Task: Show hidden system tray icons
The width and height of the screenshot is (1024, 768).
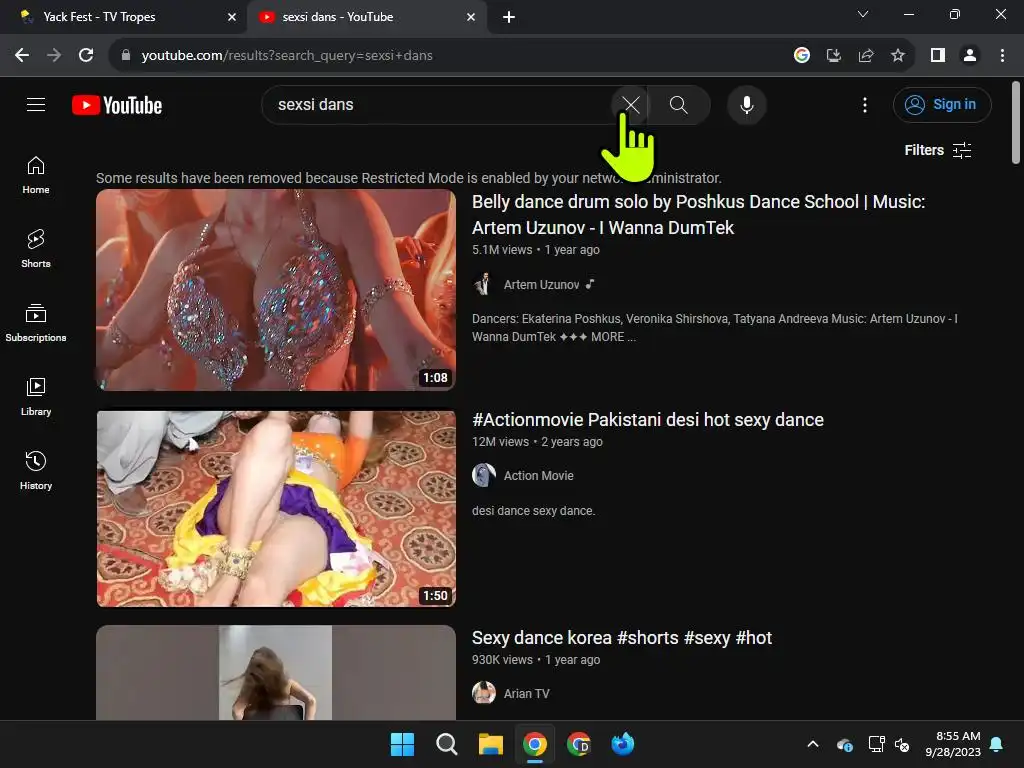Action: tap(813, 744)
